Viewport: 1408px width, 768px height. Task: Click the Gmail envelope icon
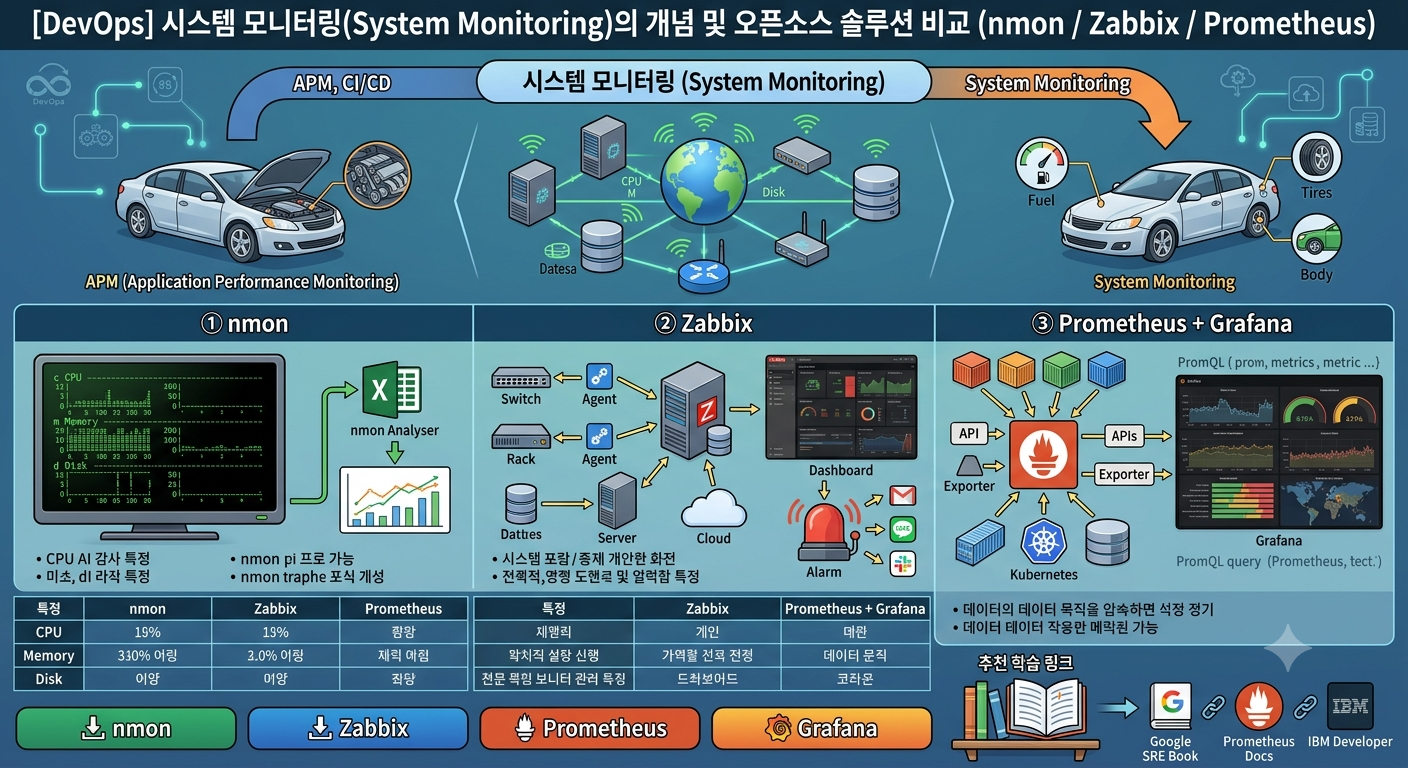click(x=903, y=495)
